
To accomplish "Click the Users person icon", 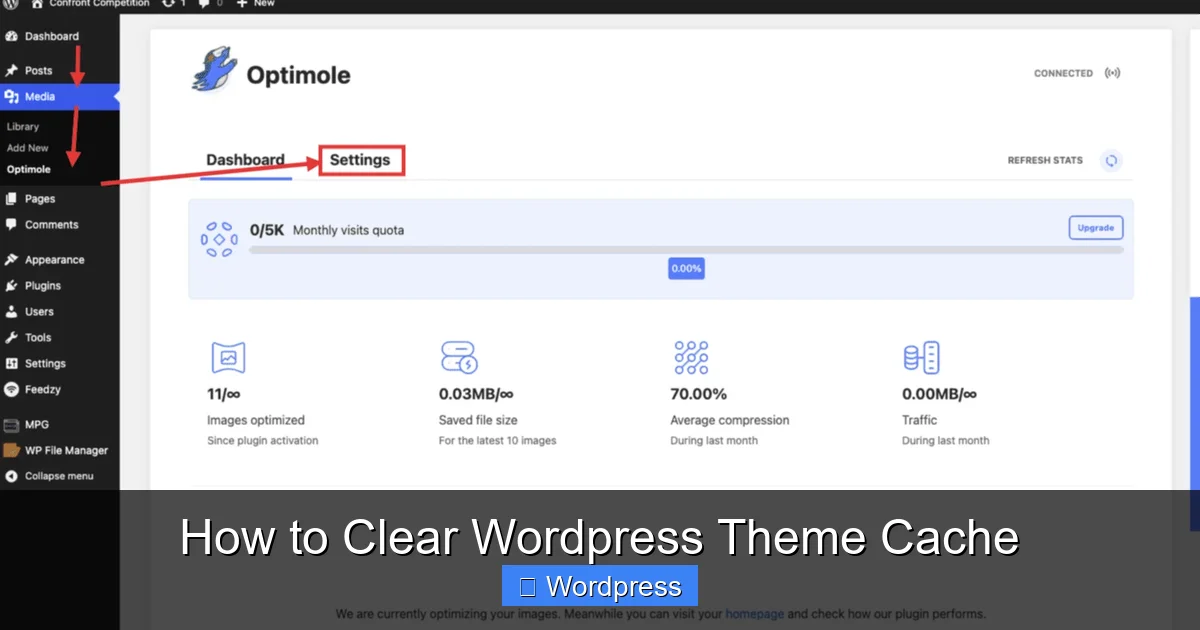I will pos(11,312).
